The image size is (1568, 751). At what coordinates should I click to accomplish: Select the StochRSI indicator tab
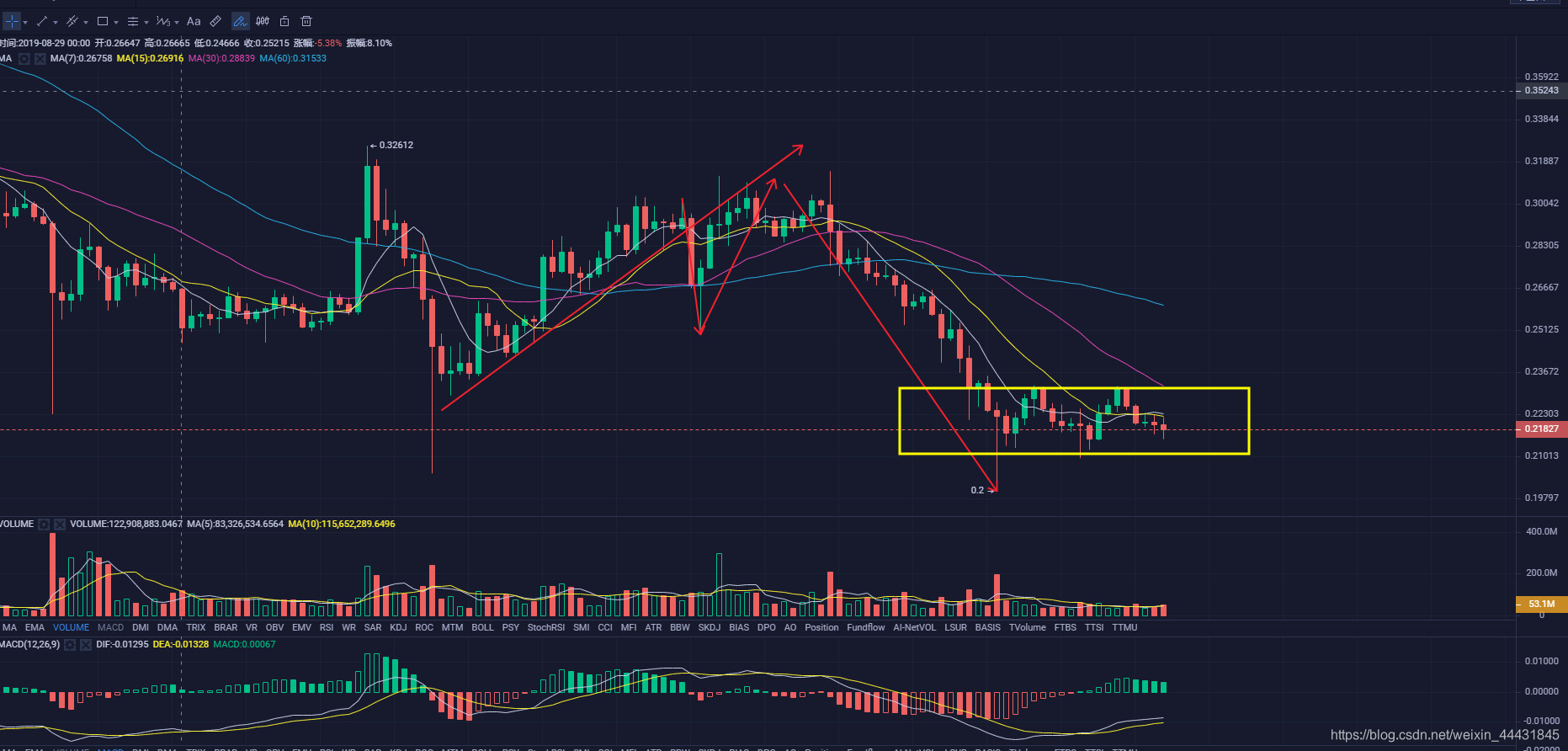tap(546, 627)
